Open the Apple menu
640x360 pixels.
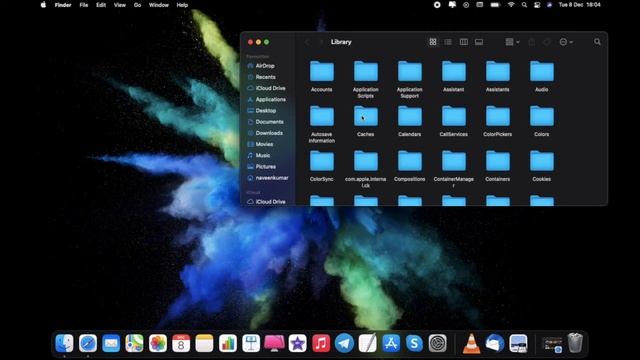[x=43, y=5]
